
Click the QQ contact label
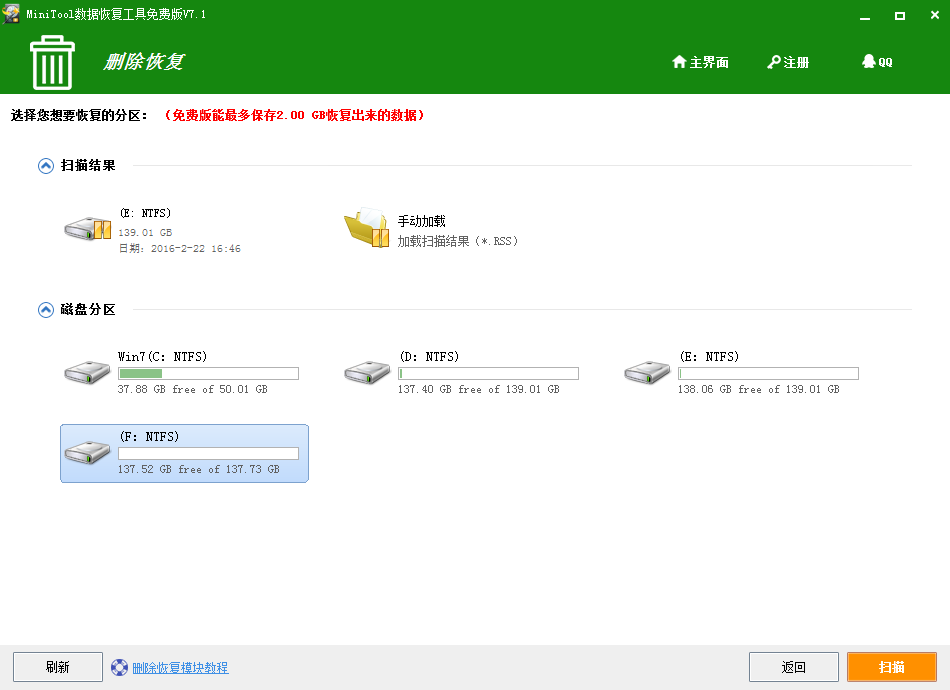tap(885, 62)
